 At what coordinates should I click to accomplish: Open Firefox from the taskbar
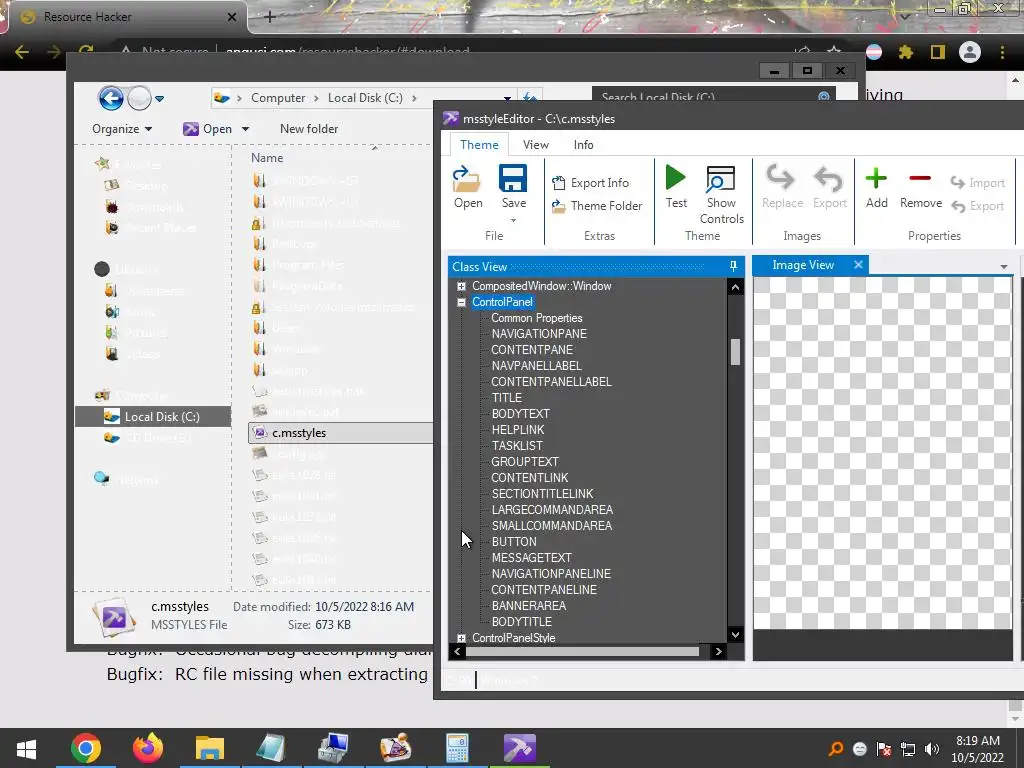click(148, 748)
